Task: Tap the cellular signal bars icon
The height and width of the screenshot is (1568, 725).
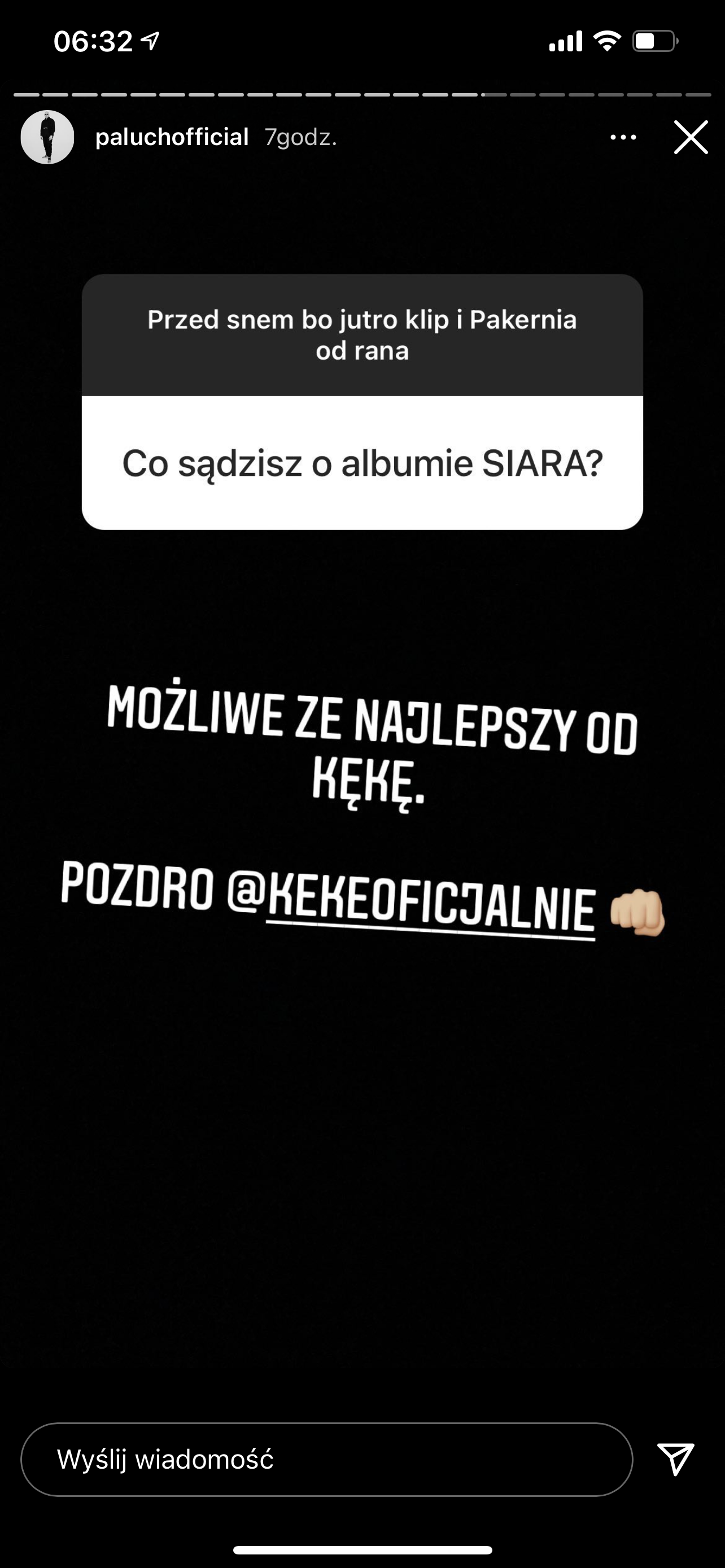Action: [x=566, y=41]
